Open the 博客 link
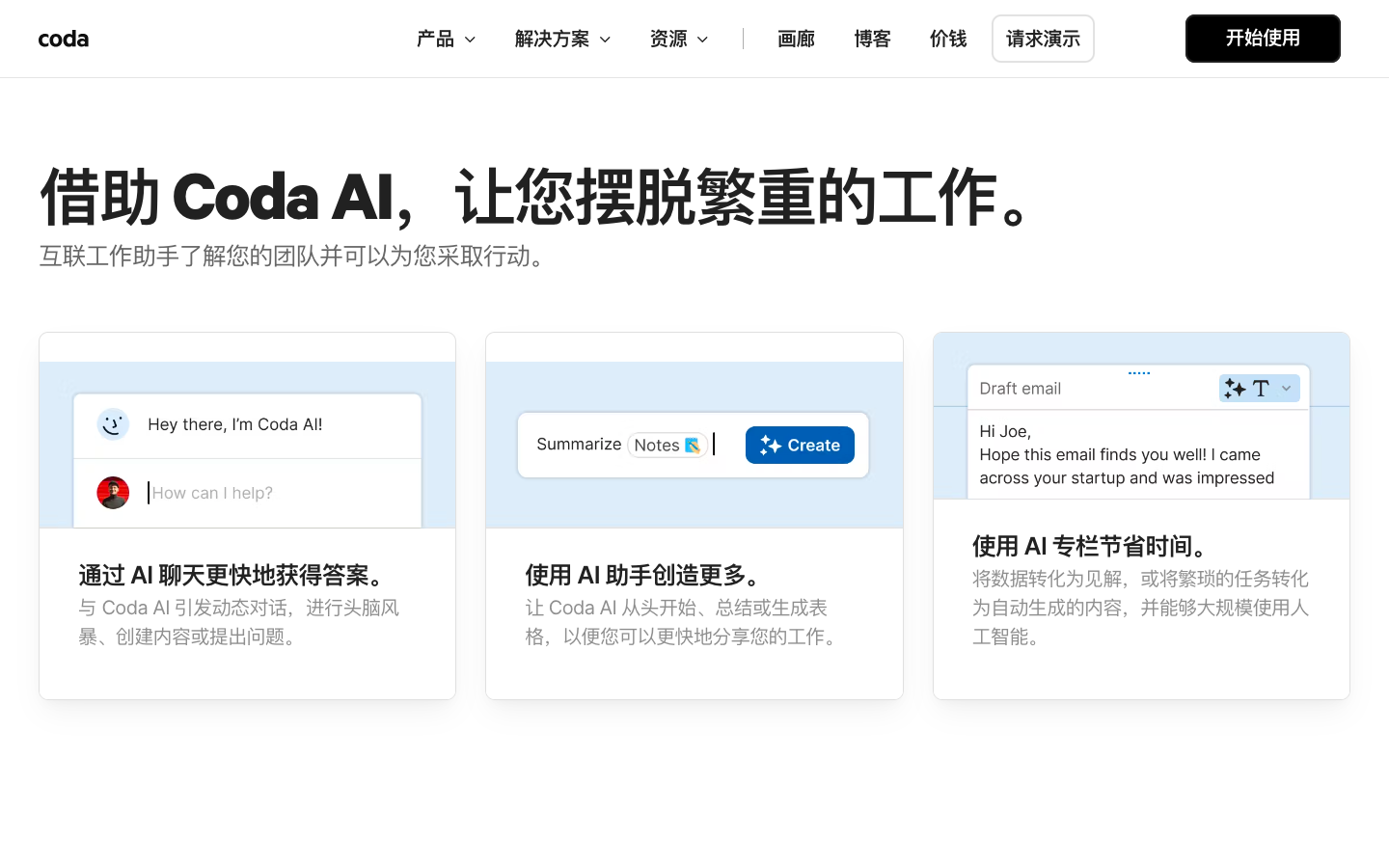The width and height of the screenshot is (1389, 868). click(x=872, y=39)
